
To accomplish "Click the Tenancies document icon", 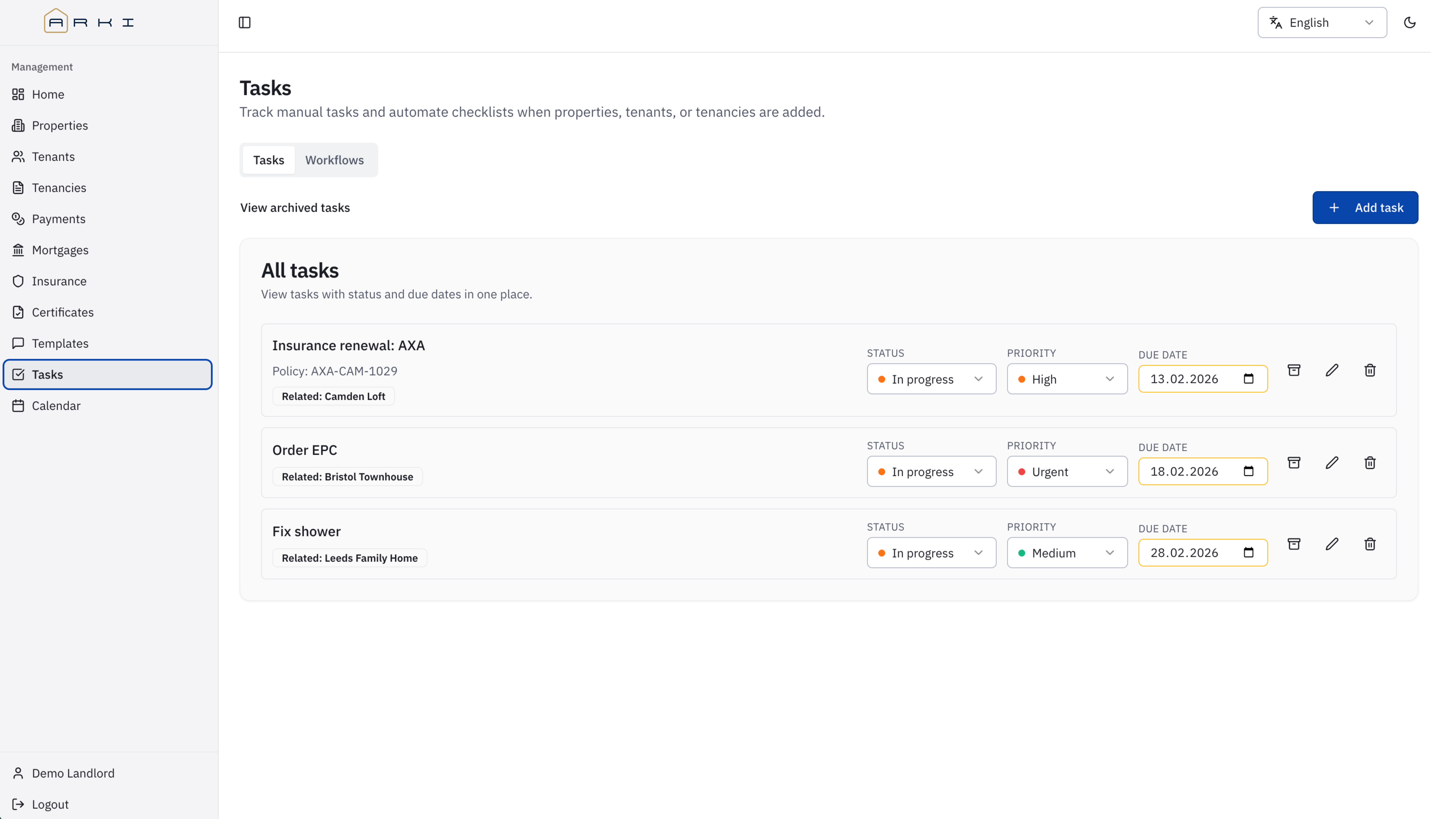I will tap(18, 188).
